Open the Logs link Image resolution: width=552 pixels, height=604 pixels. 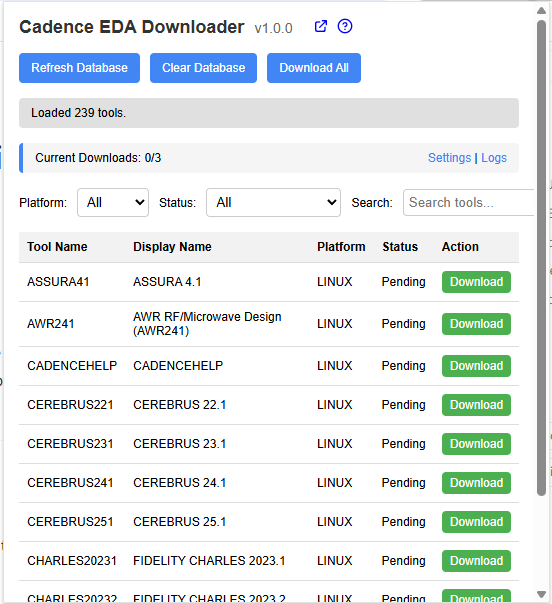[494, 158]
